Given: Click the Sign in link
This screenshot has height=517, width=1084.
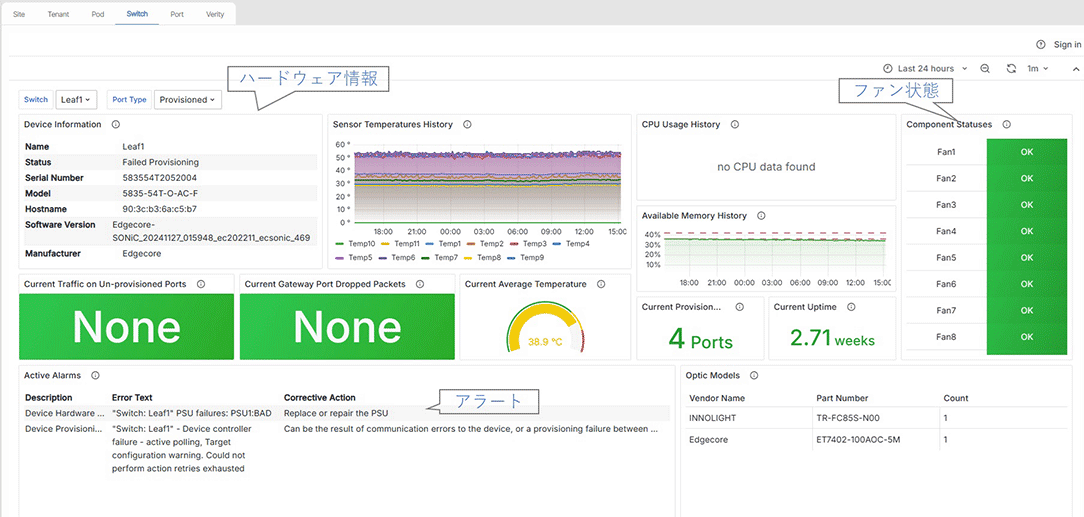Looking at the screenshot, I should (x=1067, y=44).
